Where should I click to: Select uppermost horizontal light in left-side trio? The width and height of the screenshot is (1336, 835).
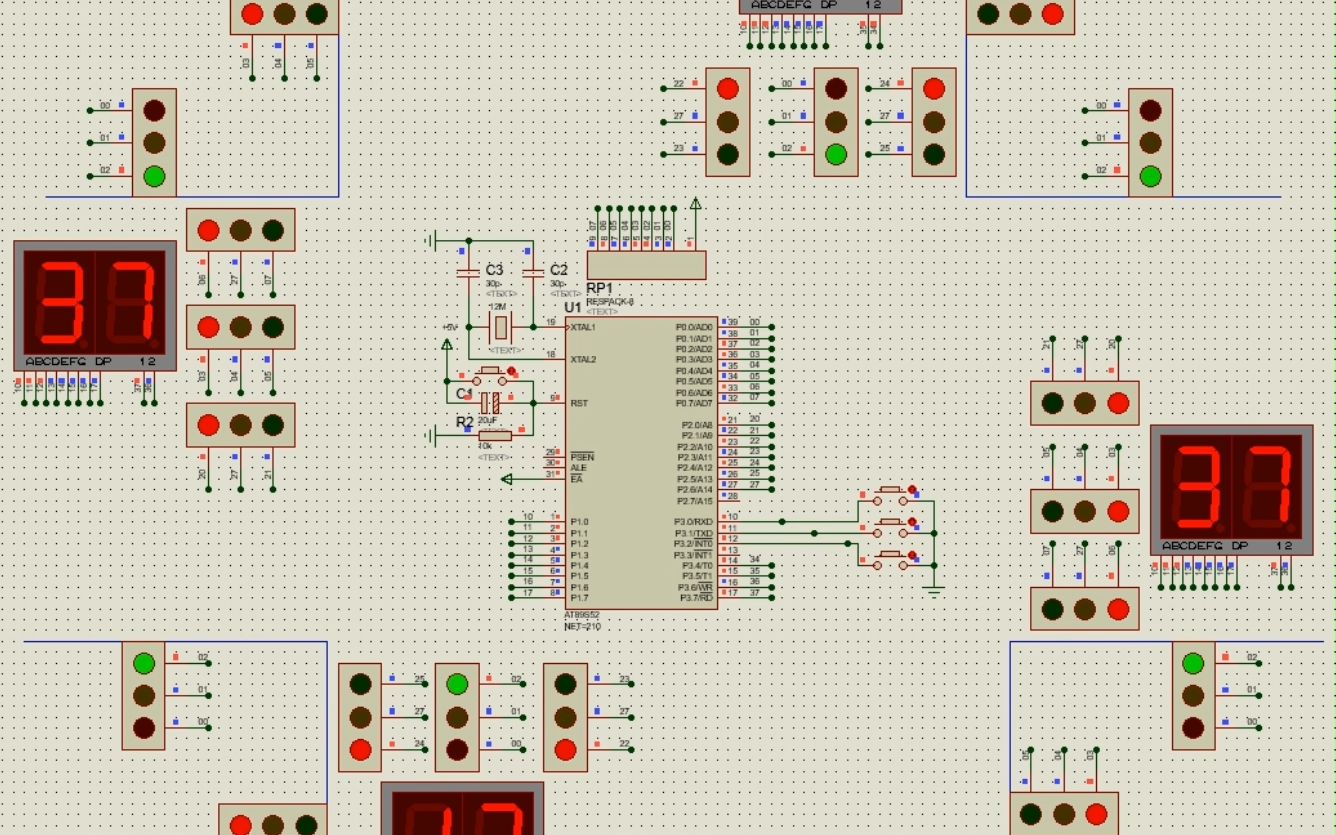pyautogui.click(x=241, y=230)
